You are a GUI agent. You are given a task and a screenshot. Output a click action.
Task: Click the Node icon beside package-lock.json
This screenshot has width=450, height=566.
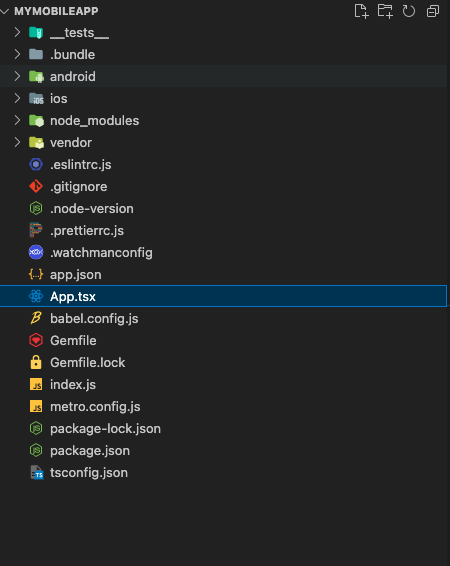36,428
